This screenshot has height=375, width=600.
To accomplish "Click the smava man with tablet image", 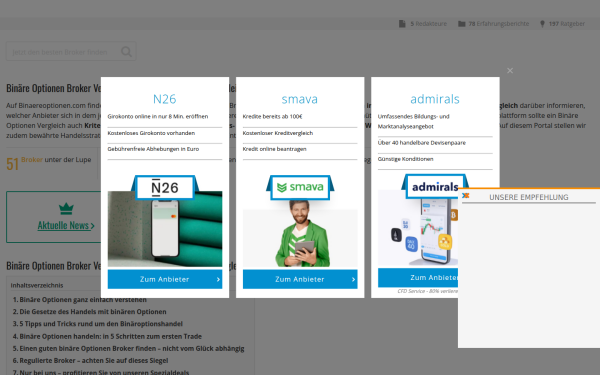I will tap(300, 233).
